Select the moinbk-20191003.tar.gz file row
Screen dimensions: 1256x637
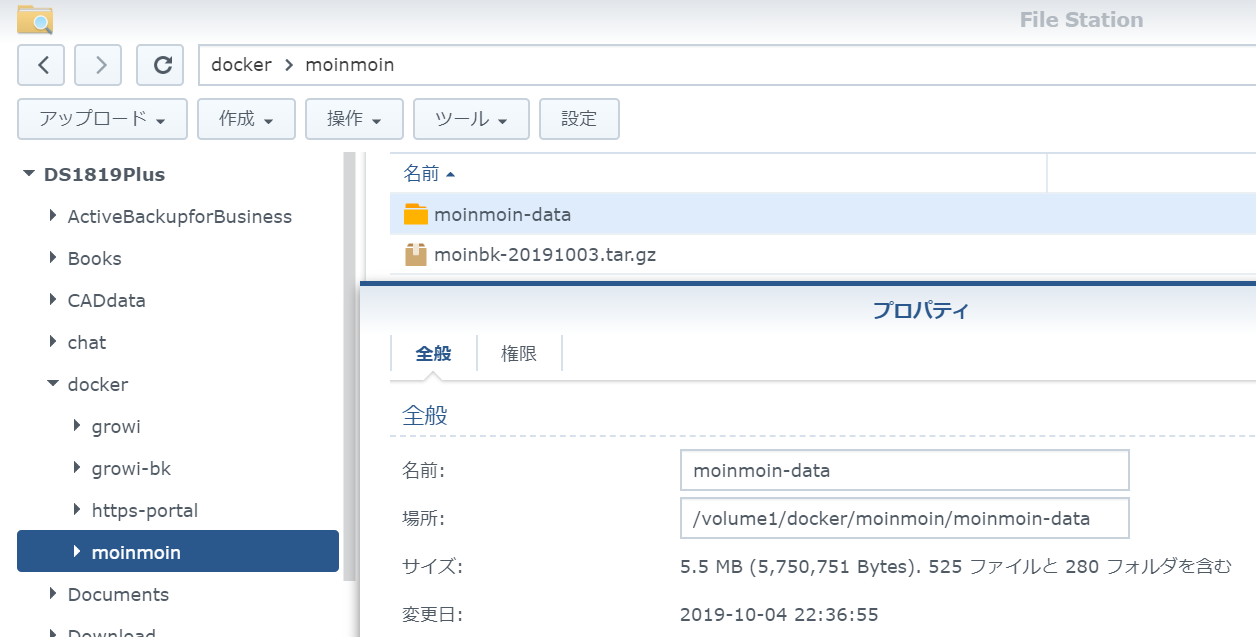coord(822,255)
